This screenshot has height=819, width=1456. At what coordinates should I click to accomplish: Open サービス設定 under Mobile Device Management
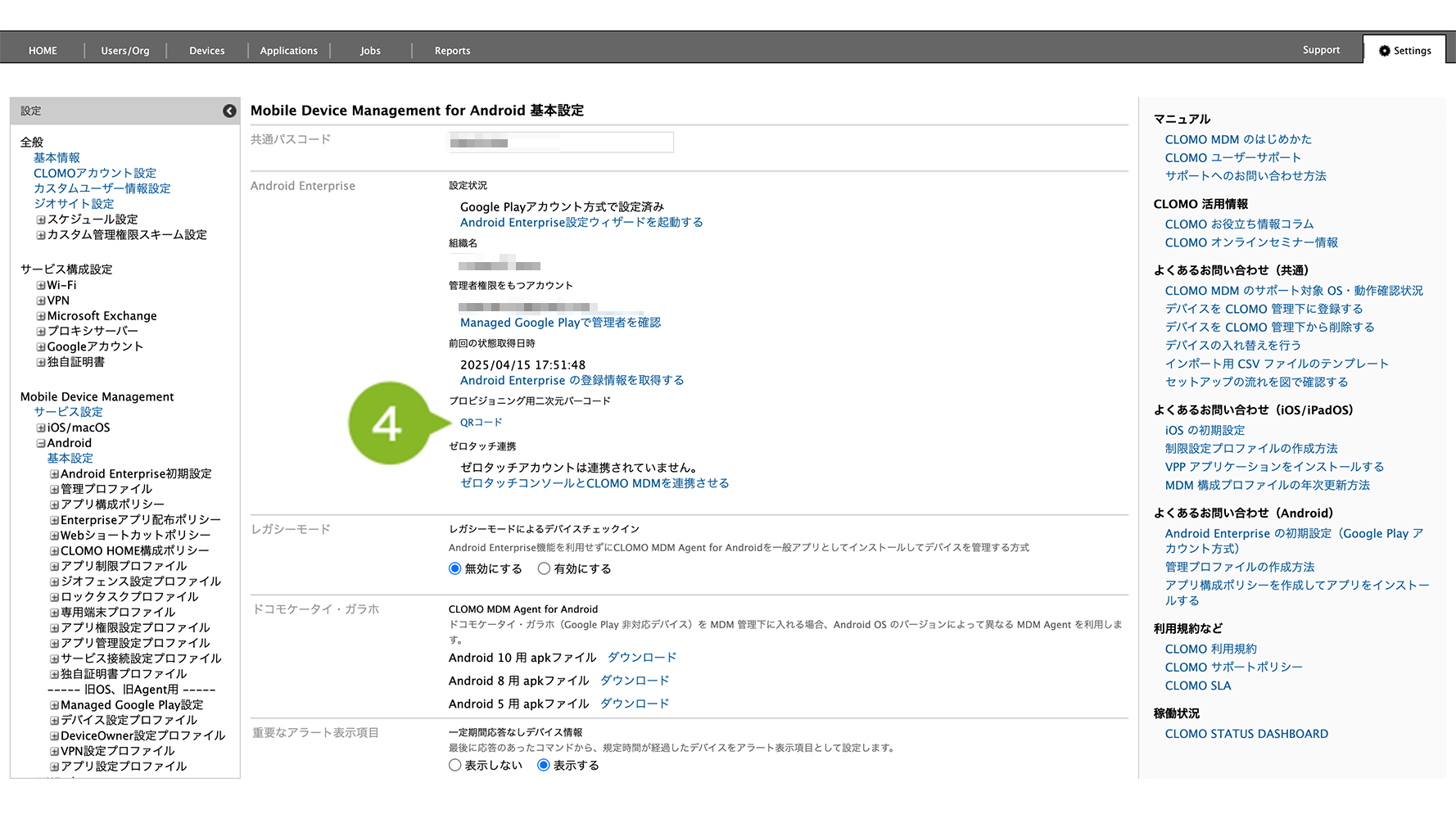(x=68, y=412)
